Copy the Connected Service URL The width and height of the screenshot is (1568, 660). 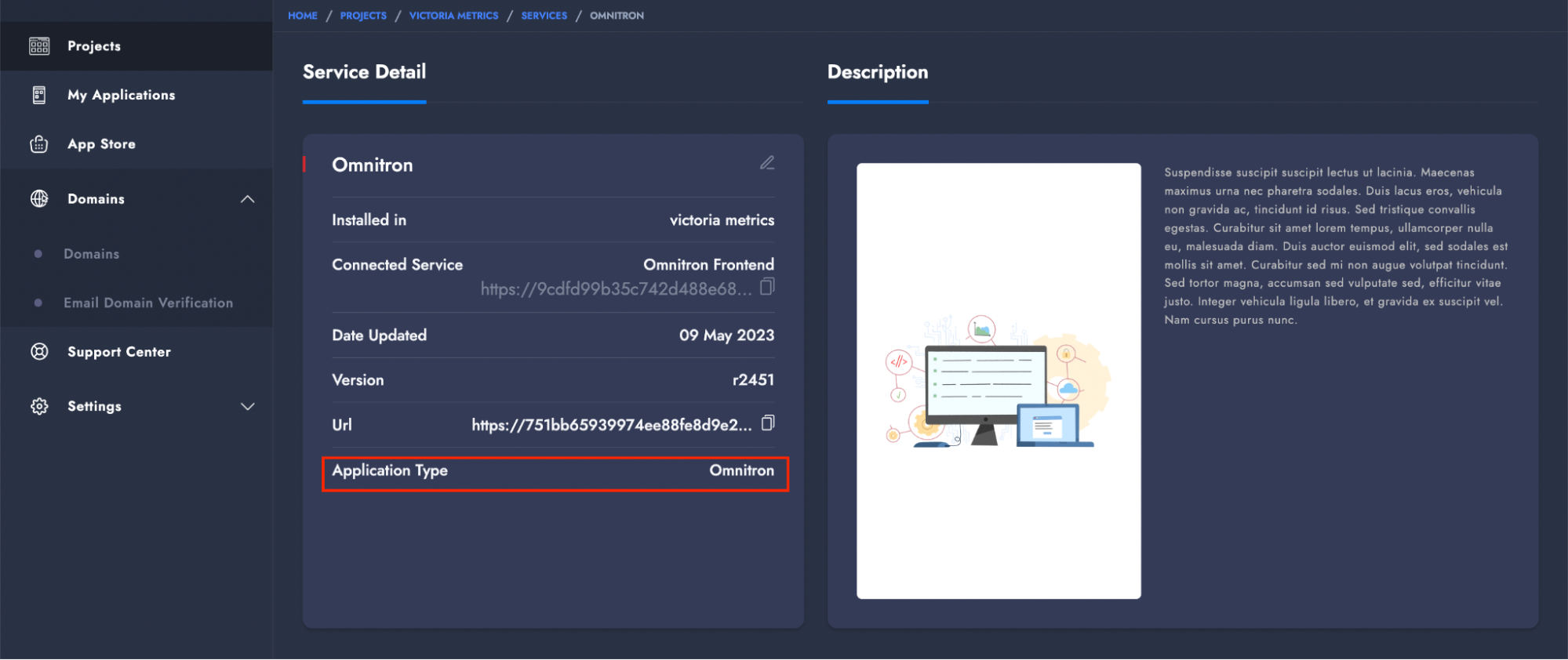pyautogui.click(x=767, y=287)
